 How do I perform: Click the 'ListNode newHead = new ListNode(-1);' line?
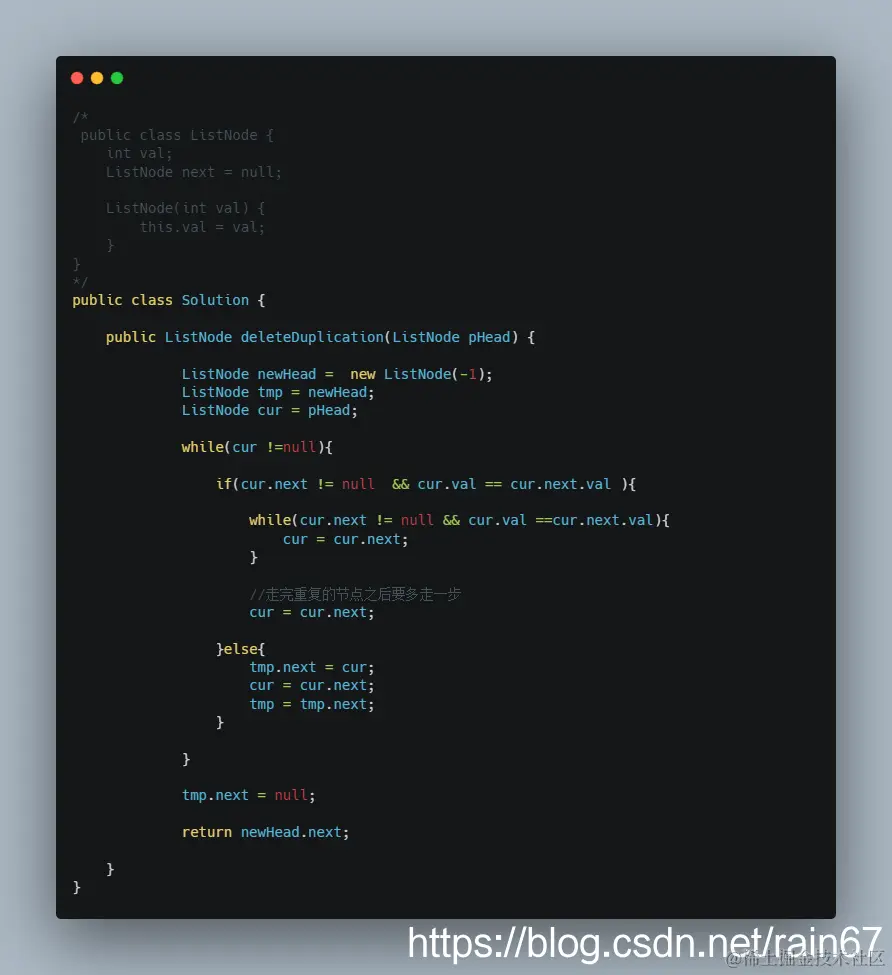coord(337,374)
